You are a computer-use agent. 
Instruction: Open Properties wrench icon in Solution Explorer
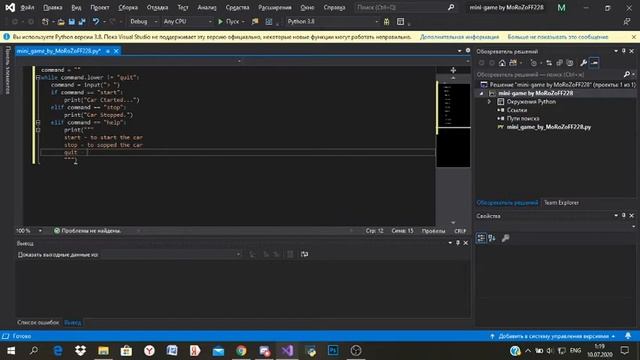[584, 63]
